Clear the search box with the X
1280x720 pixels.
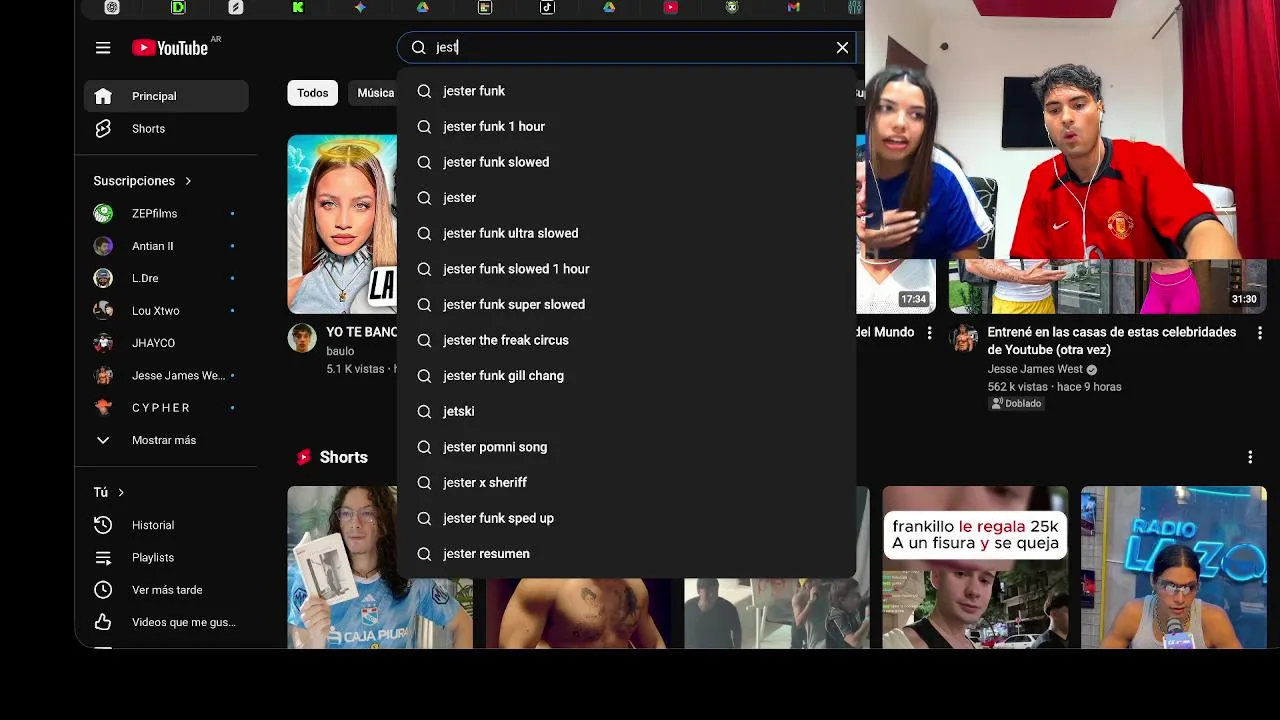pyautogui.click(x=842, y=48)
